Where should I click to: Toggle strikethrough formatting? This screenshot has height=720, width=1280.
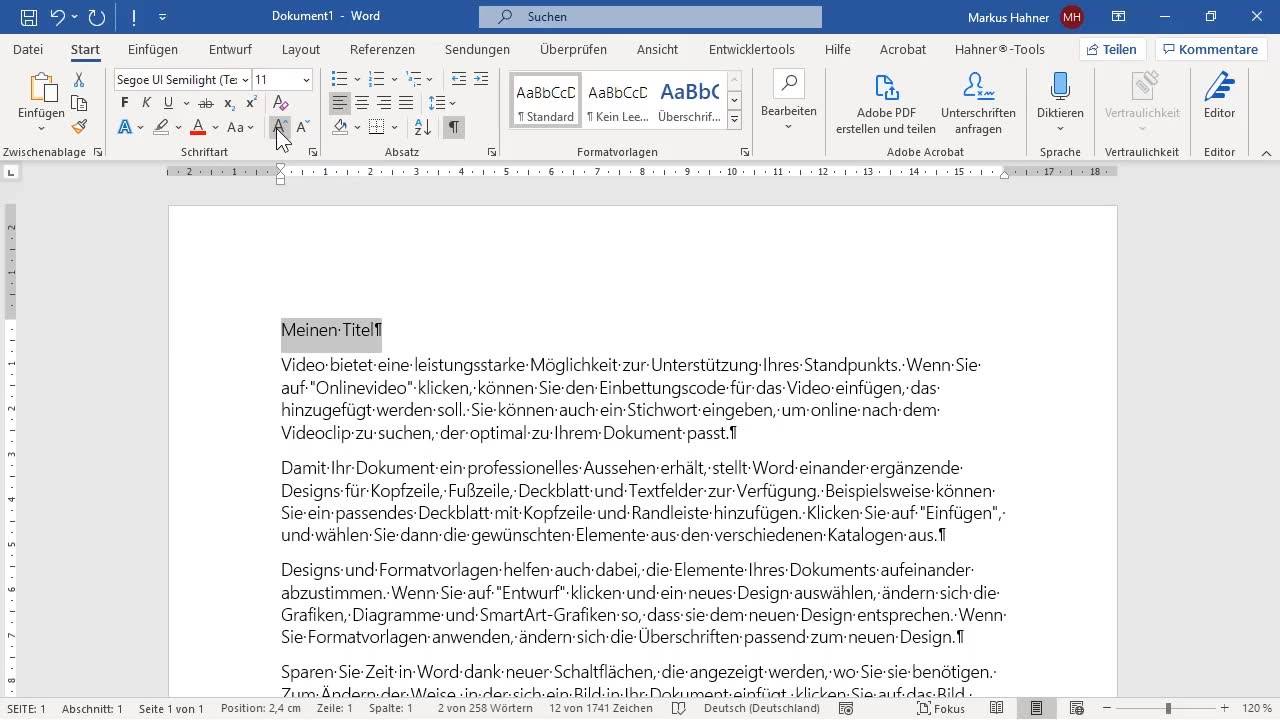pos(206,103)
